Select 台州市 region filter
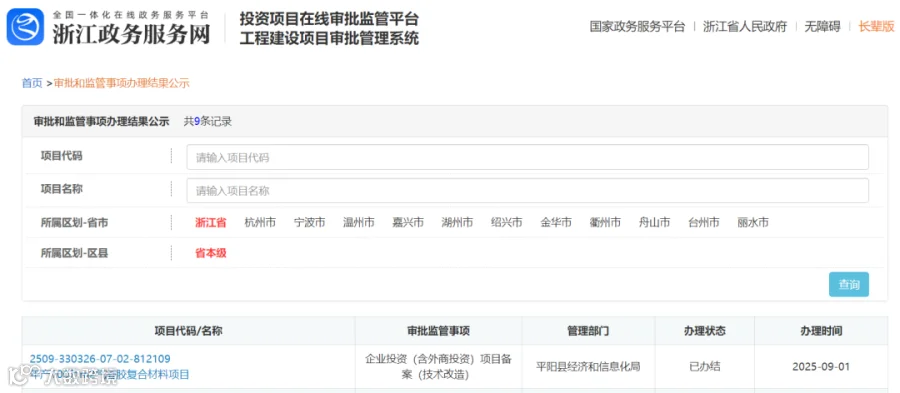 pos(704,223)
